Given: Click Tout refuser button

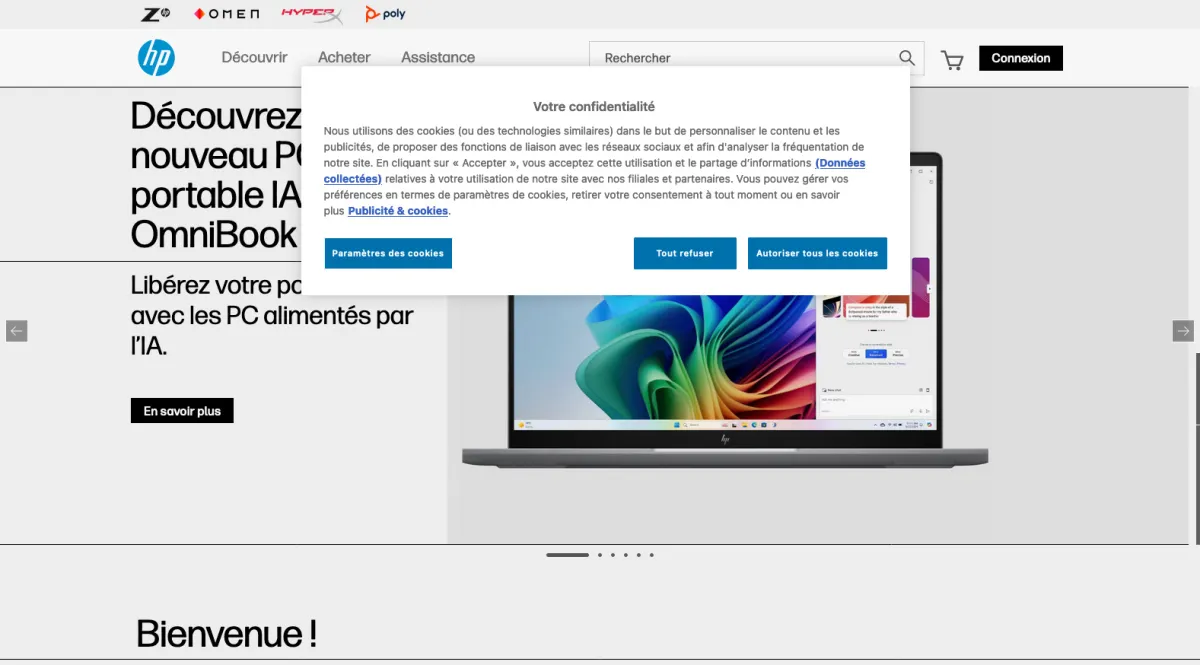Looking at the screenshot, I should [685, 253].
